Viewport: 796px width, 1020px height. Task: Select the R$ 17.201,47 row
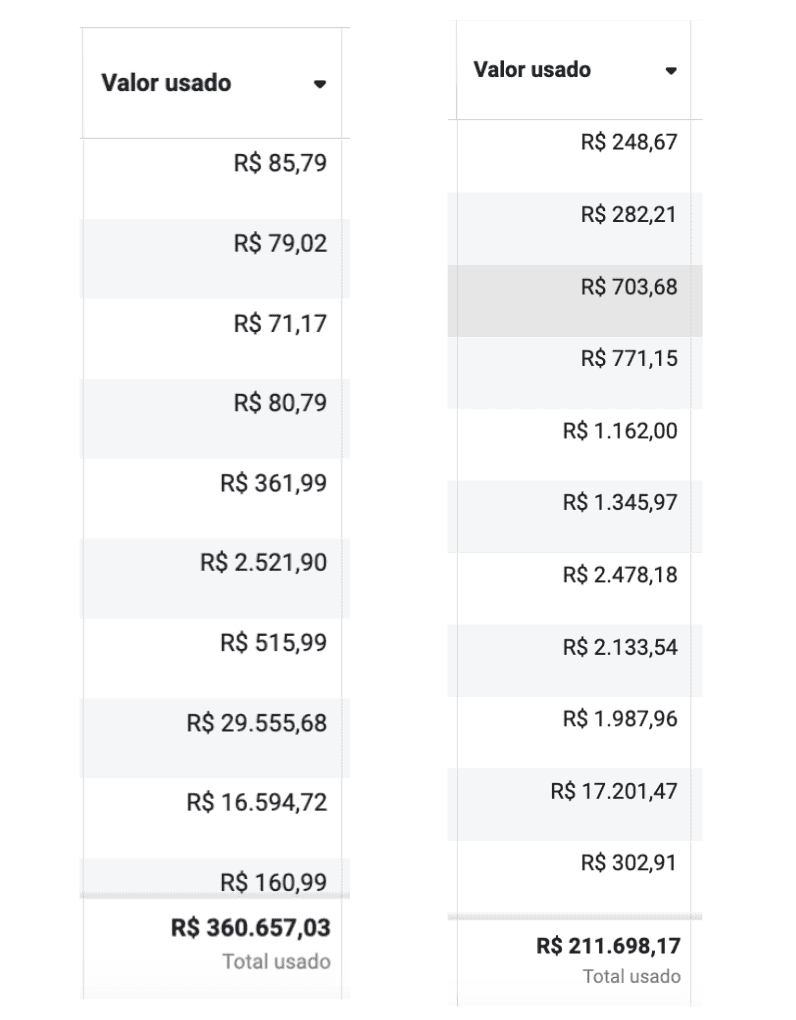tap(575, 805)
